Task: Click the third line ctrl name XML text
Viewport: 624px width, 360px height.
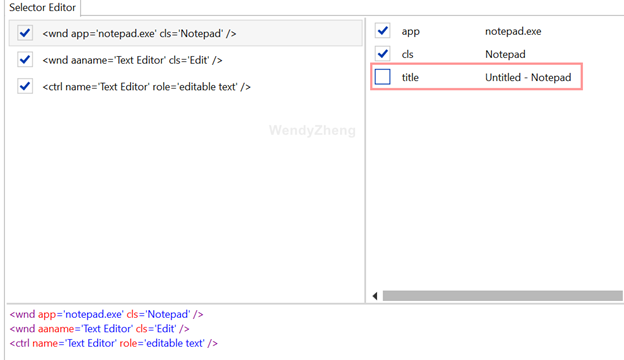Action: tap(113, 343)
